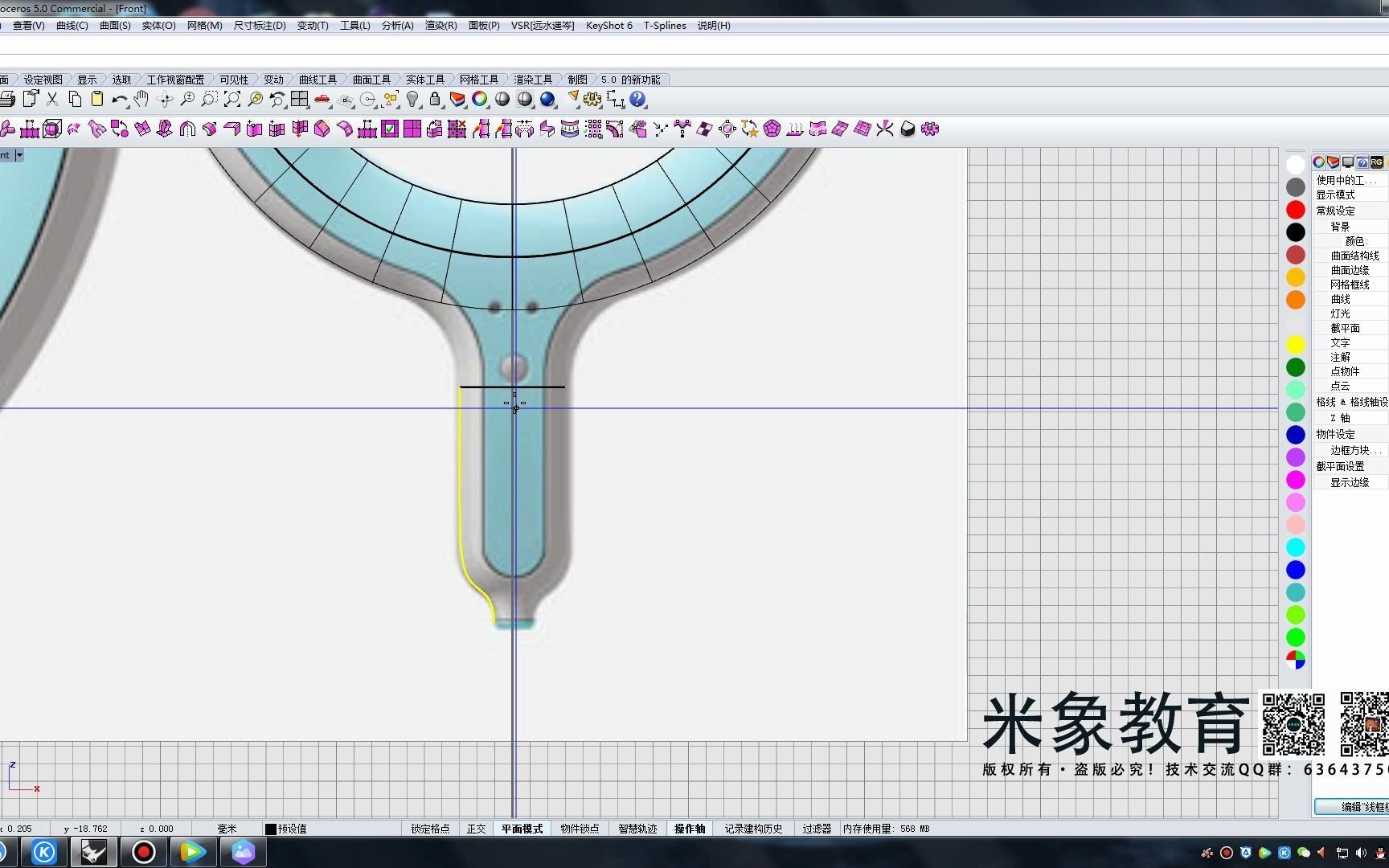The width and height of the screenshot is (1389, 868).
Task: Open the 分析(A) menu
Action: pos(397,25)
